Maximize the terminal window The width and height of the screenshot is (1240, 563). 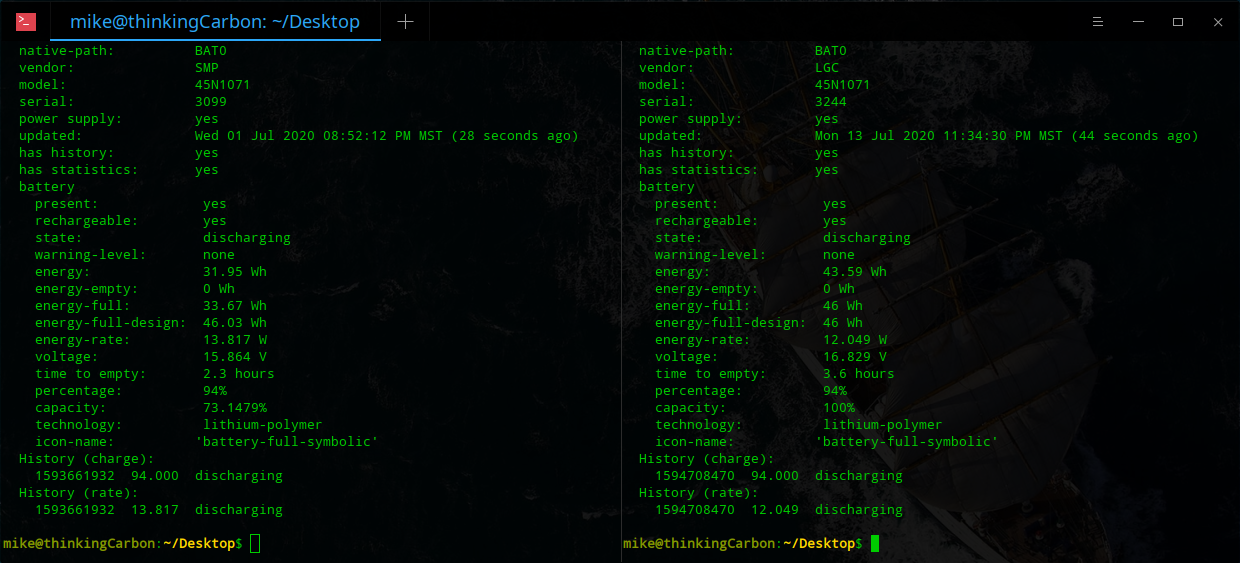pyautogui.click(x=1178, y=22)
